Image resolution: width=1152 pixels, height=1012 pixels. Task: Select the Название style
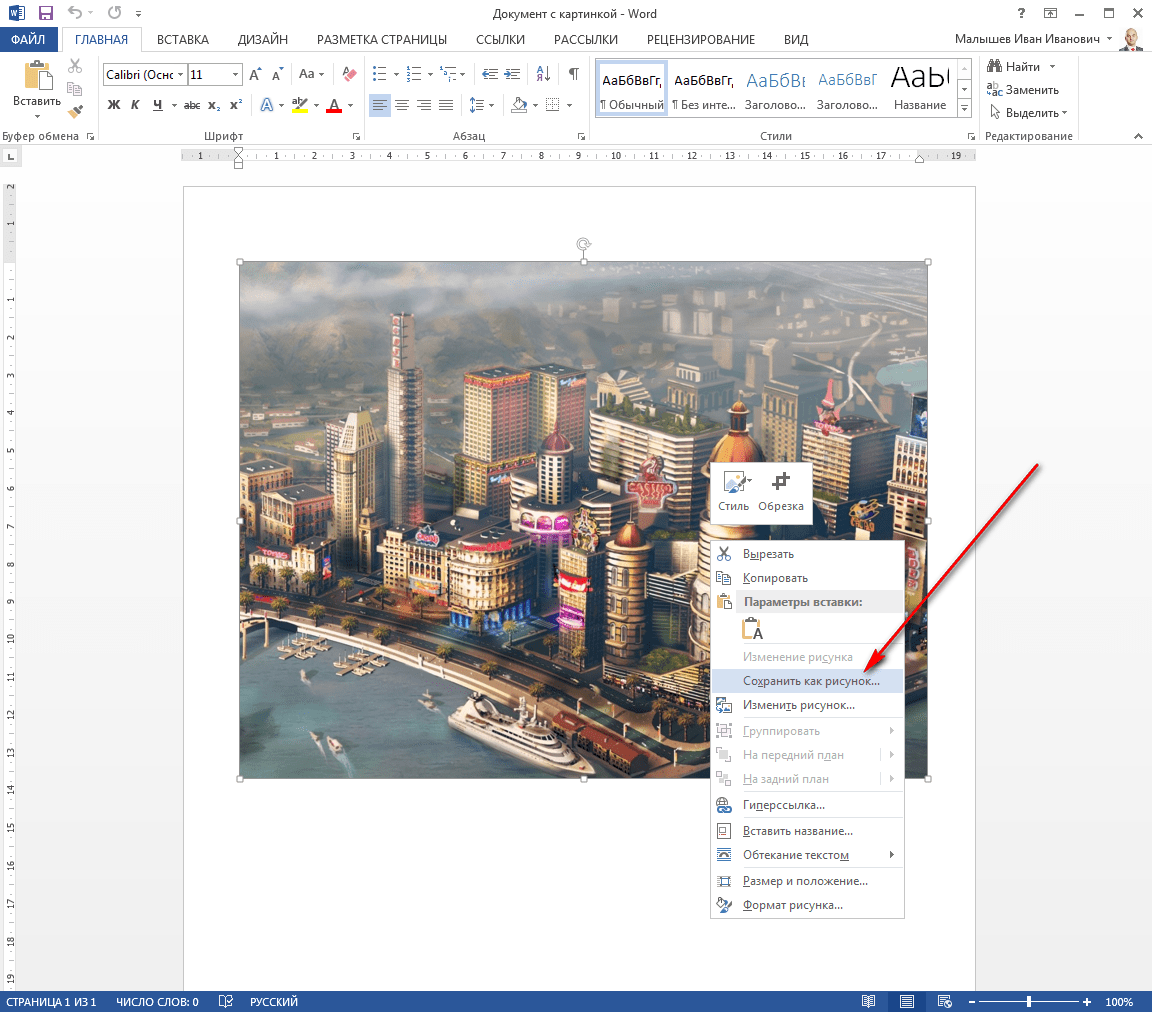(x=920, y=90)
